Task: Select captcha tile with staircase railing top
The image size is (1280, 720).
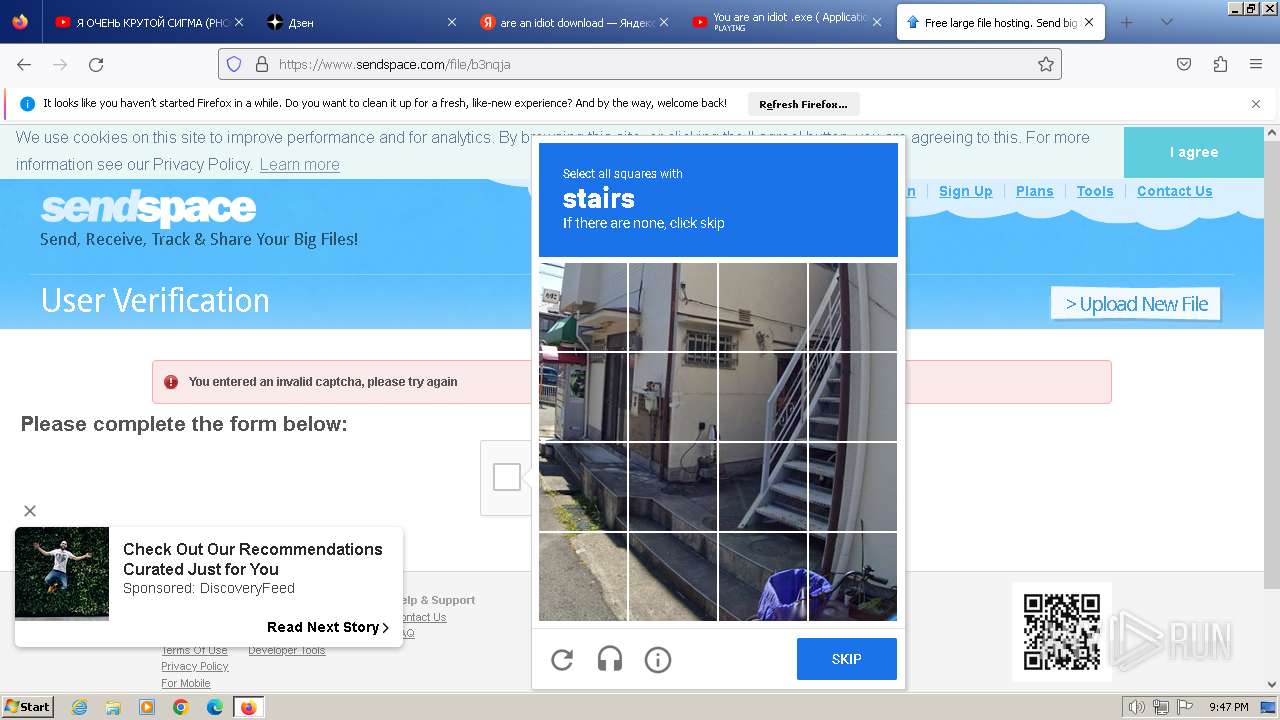Action: pyautogui.click(x=853, y=307)
